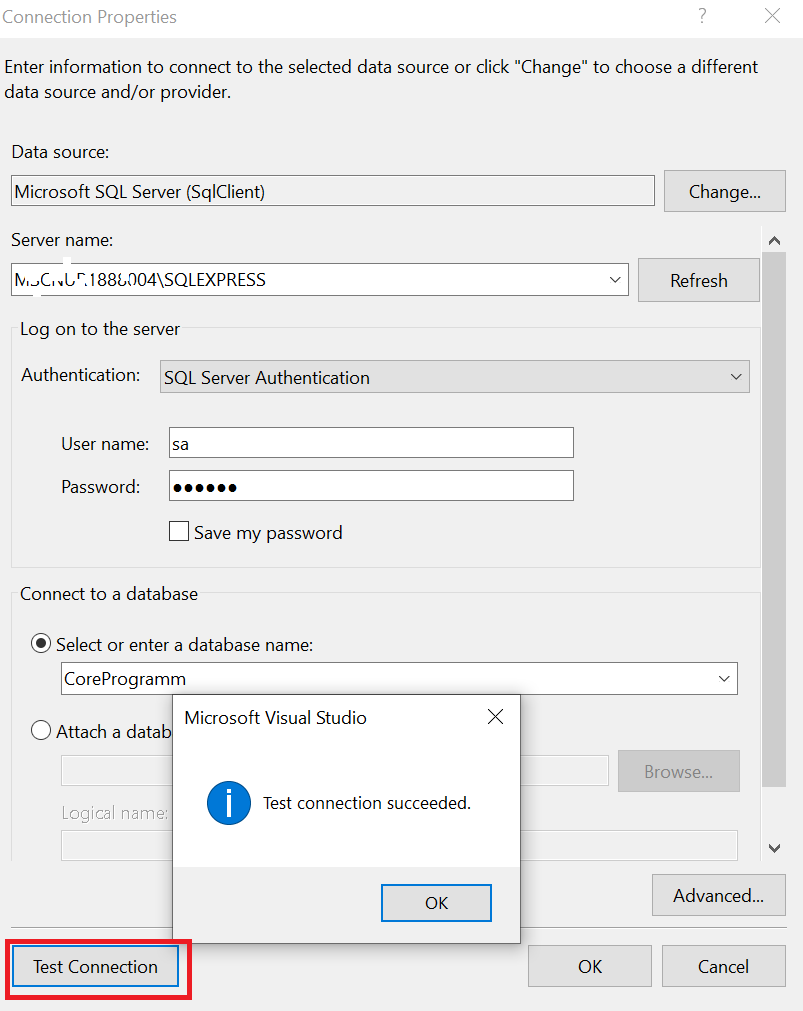
Task: Enable the Save my password checkbox
Action: pyautogui.click(x=179, y=532)
